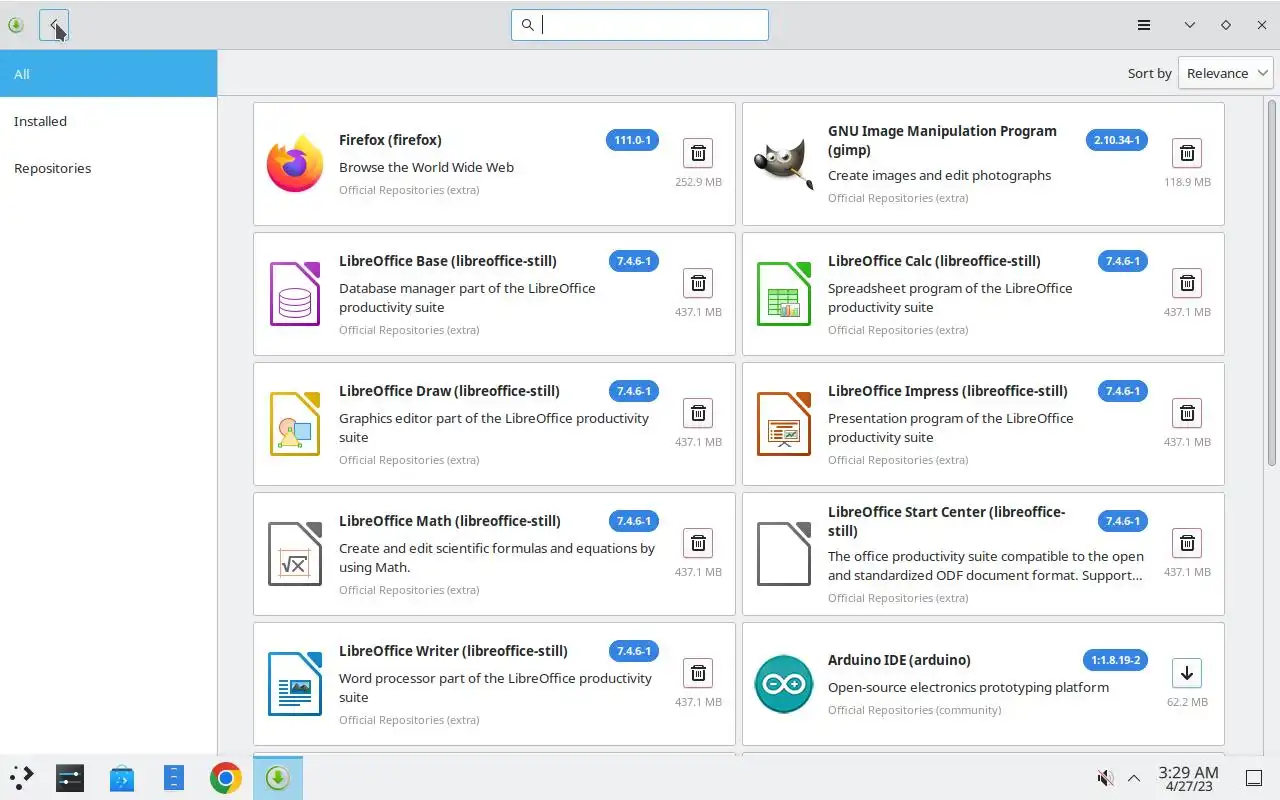Remove LibreOffice Base via trash icon
This screenshot has width=1280, height=800.
point(698,283)
